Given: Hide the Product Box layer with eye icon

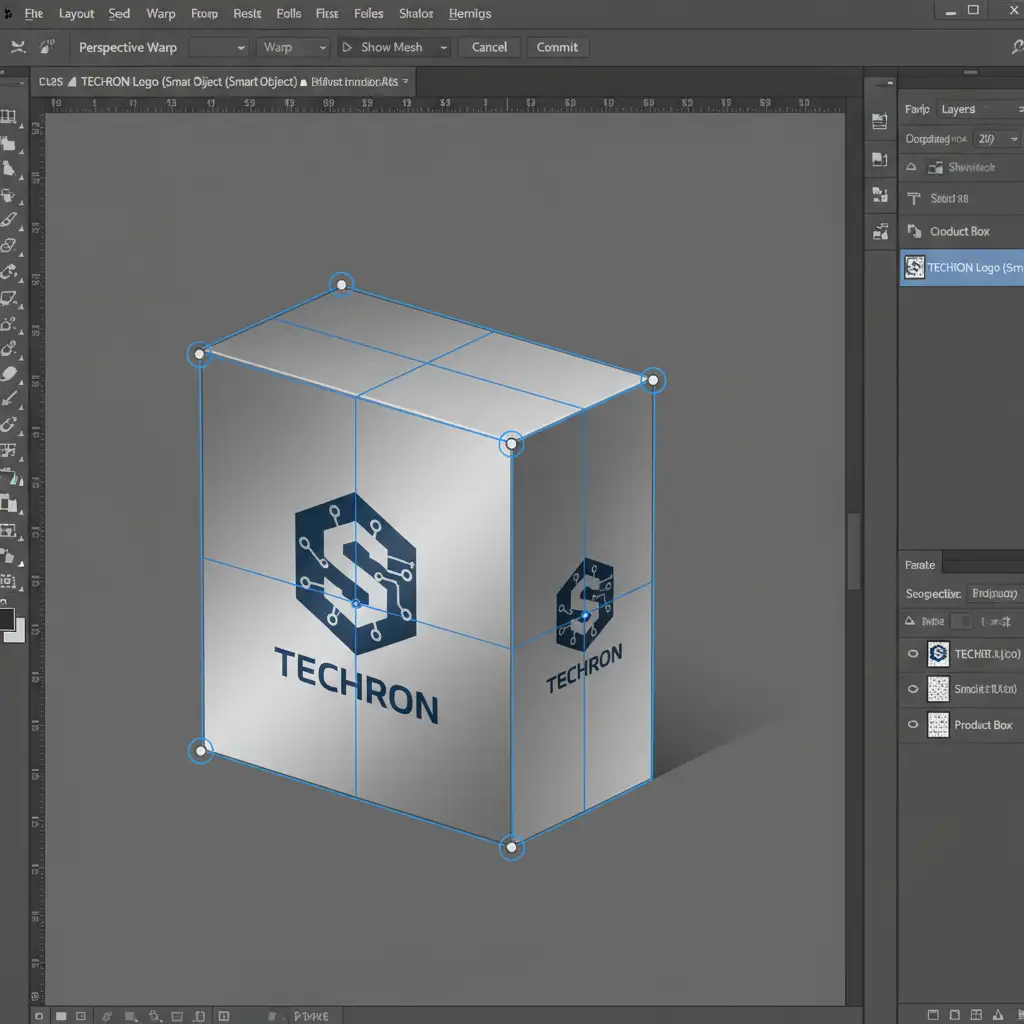Looking at the screenshot, I should coord(912,725).
